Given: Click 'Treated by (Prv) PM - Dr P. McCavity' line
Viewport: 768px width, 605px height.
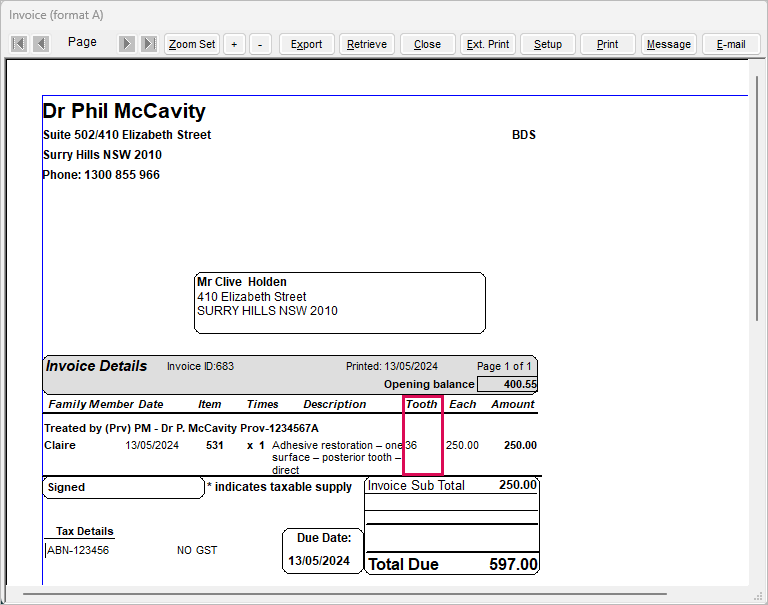Looking at the screenshot, I should [x=181, y=428].
